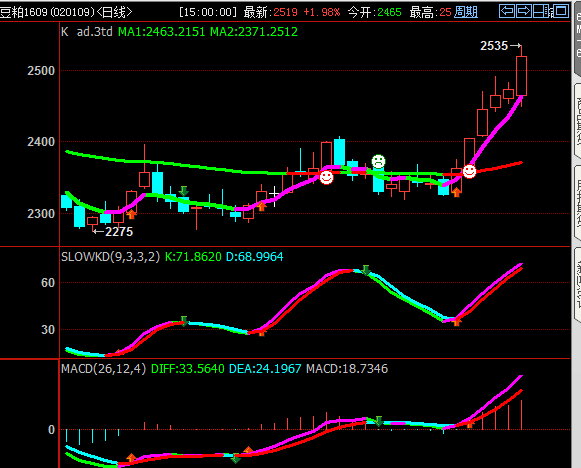Image resolution: width=581 pixels, height=468 pixels.
Task: Click the D:68.9964 value
Action: point(255,257)
